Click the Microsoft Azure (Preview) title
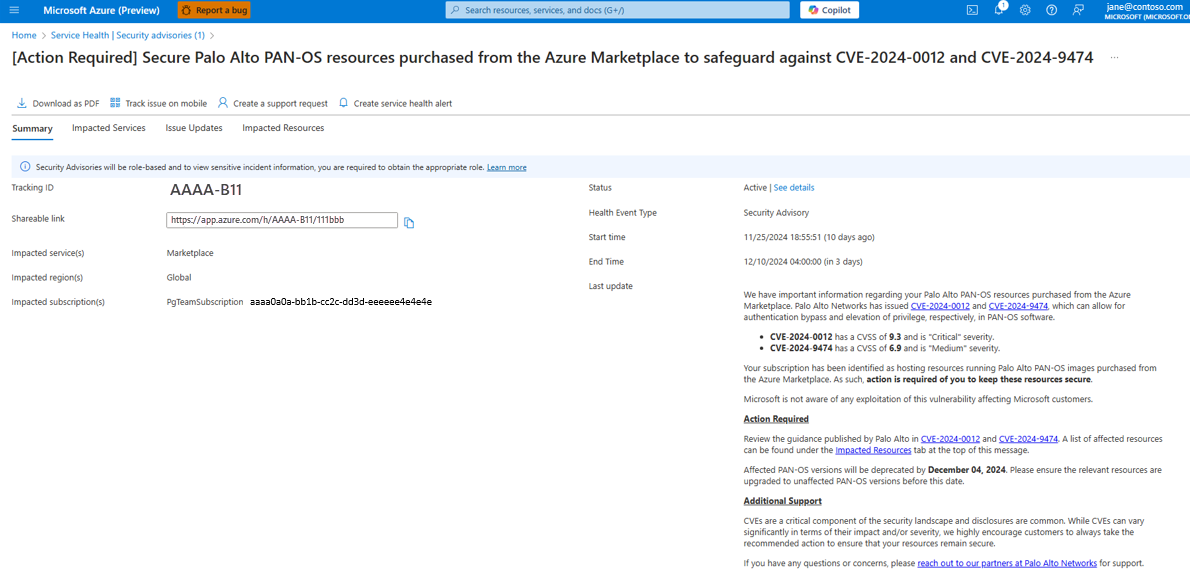Screen dimensions: 1190x584 [x=102, y=11]
